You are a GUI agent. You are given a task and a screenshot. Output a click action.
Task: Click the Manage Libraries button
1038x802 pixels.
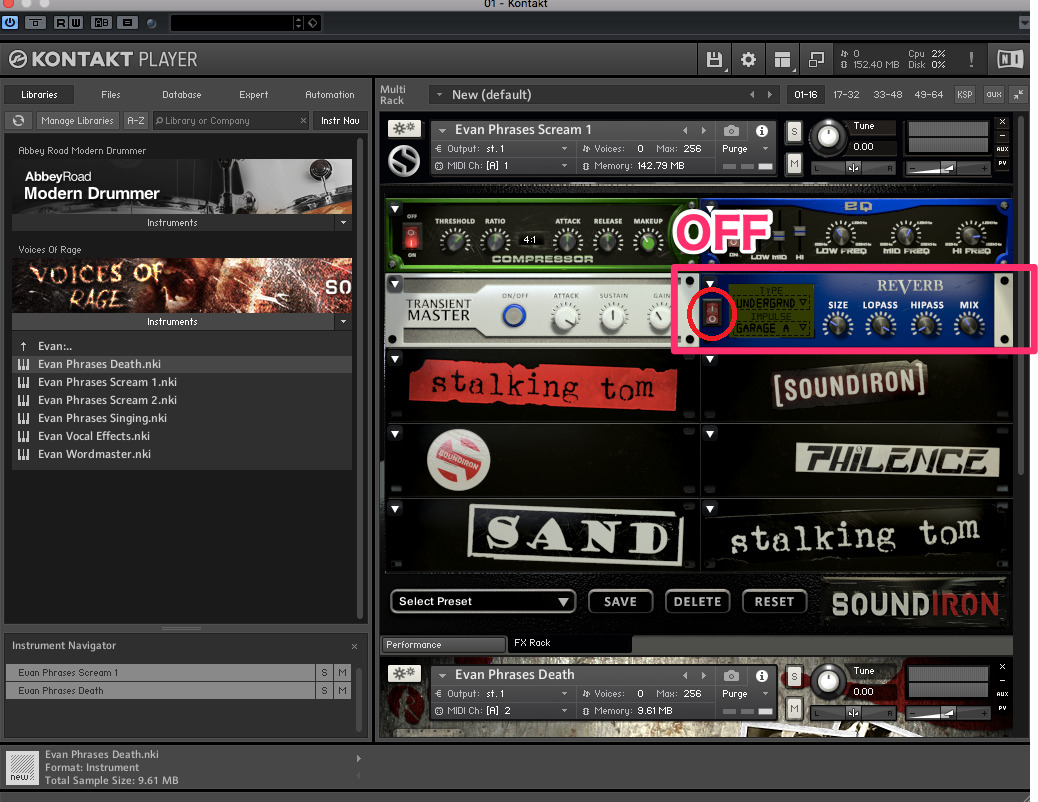click(78, 121)
